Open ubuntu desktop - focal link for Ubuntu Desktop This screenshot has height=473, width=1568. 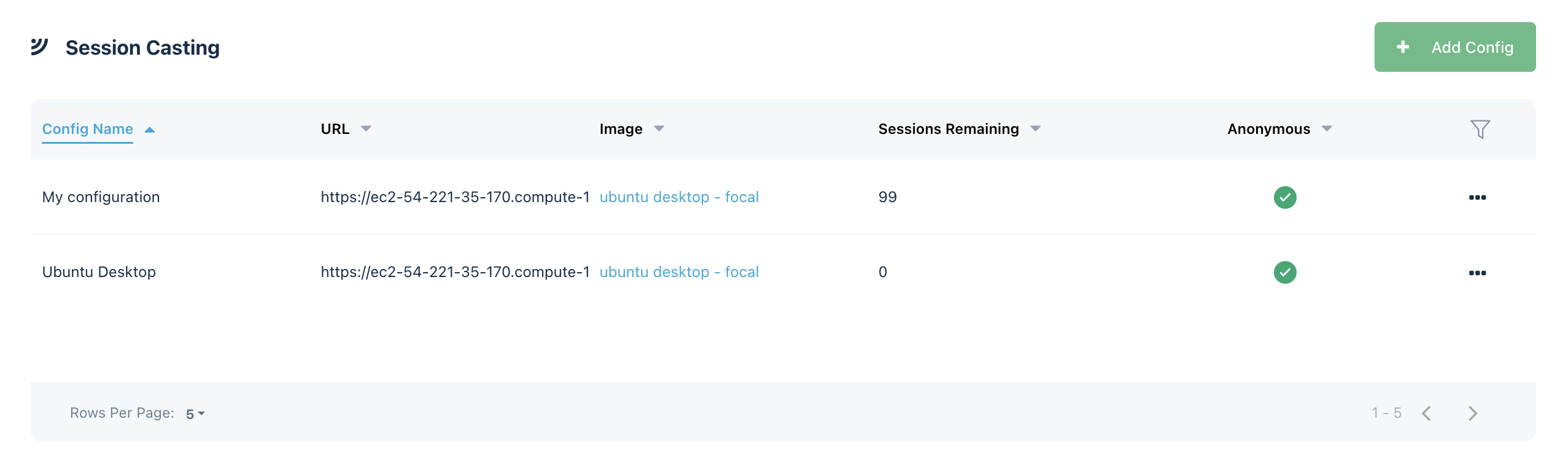(x=679, y=272)
